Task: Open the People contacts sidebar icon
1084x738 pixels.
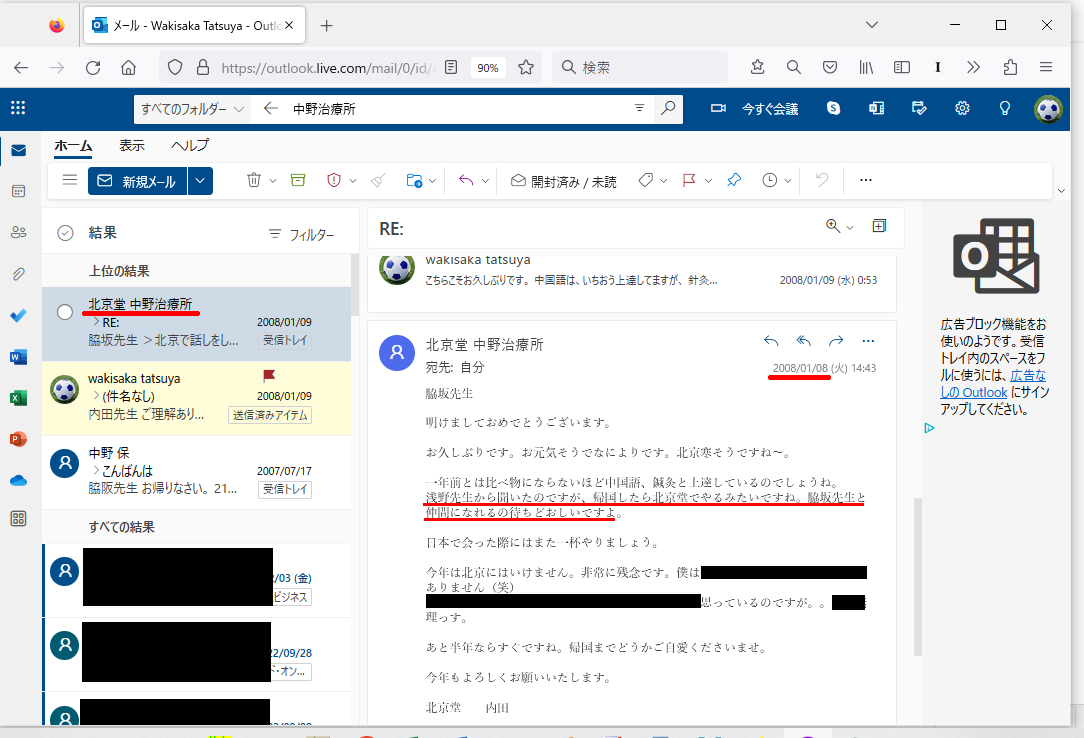Action: [x=18, y=232]
